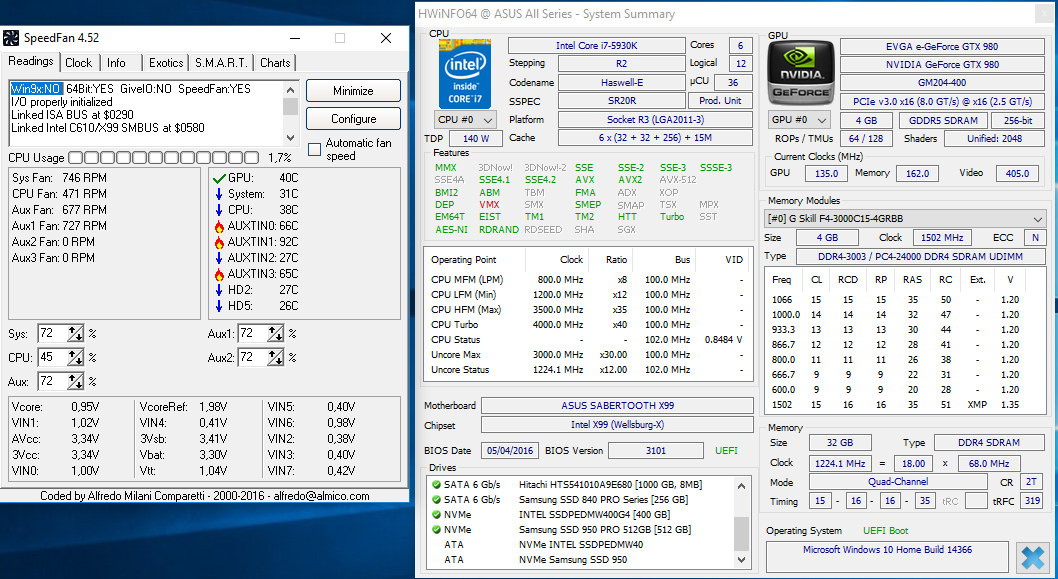Click the Intel Core i7-5930K CPU name field
The image size is (1058, 579).
tap(596, 45)
